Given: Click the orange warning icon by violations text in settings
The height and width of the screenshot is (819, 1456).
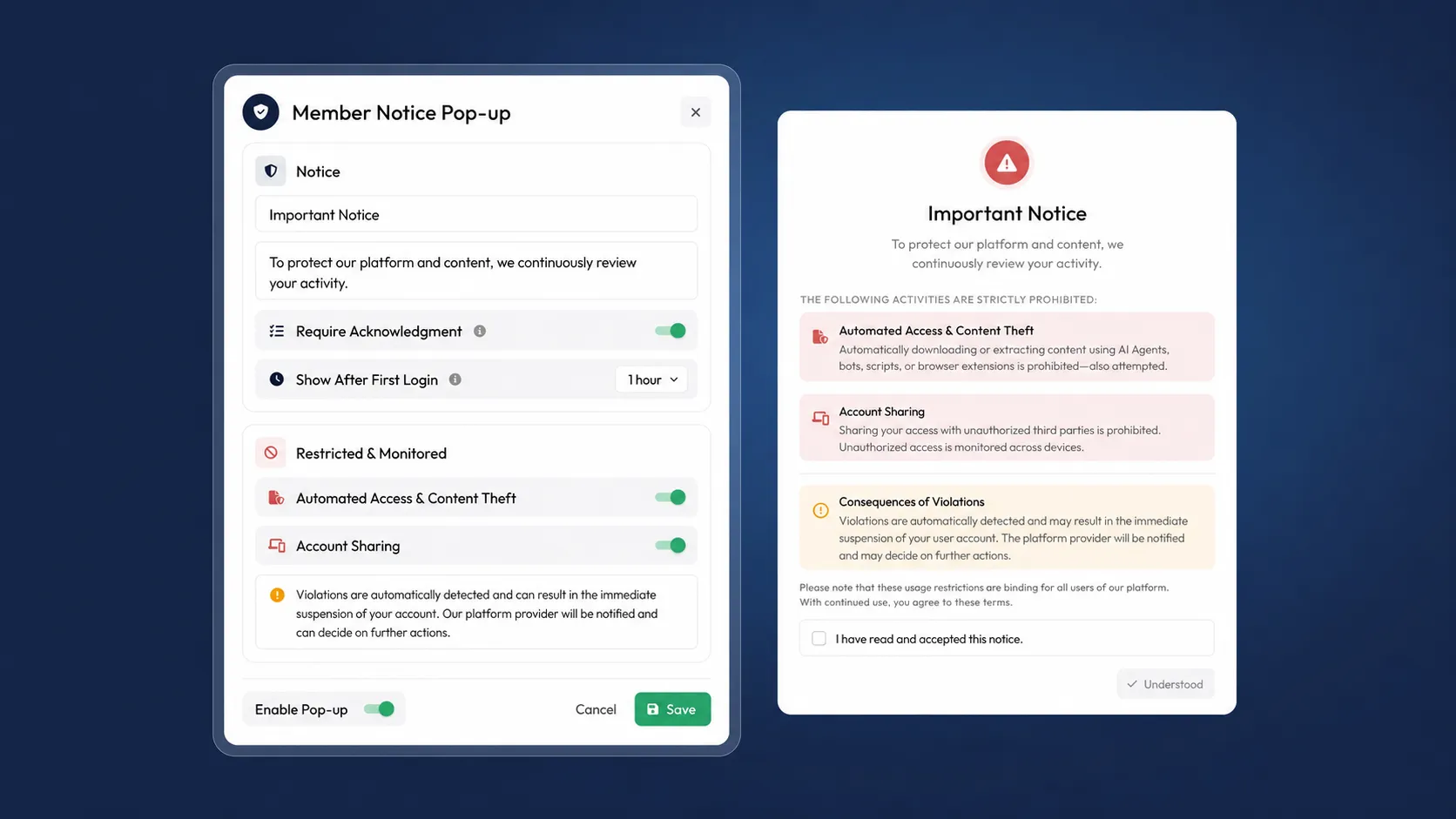Looking at the screenshot, I should [277, 595].
